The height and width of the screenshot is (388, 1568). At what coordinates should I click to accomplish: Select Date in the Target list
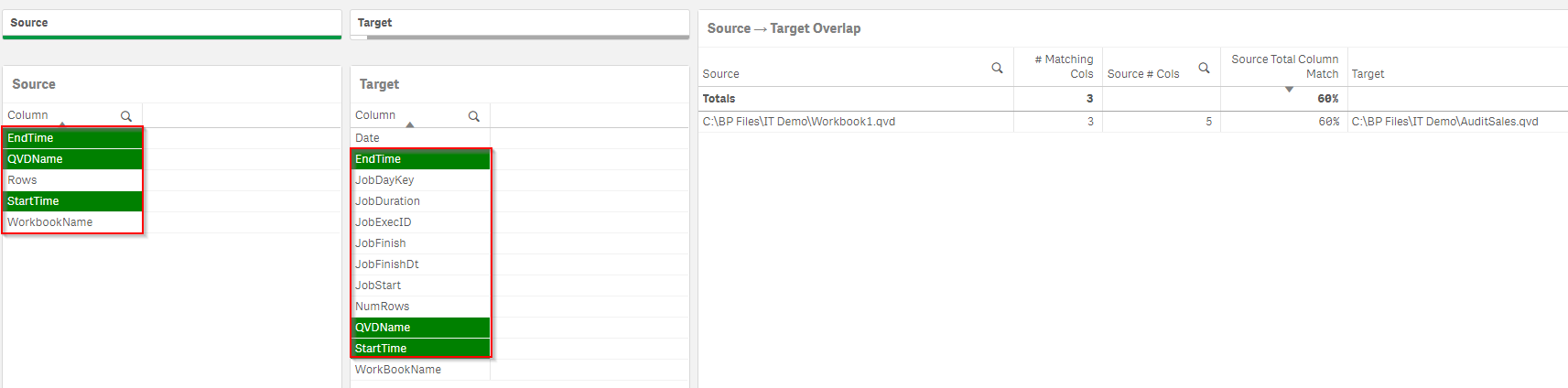[x=421, y=138]
